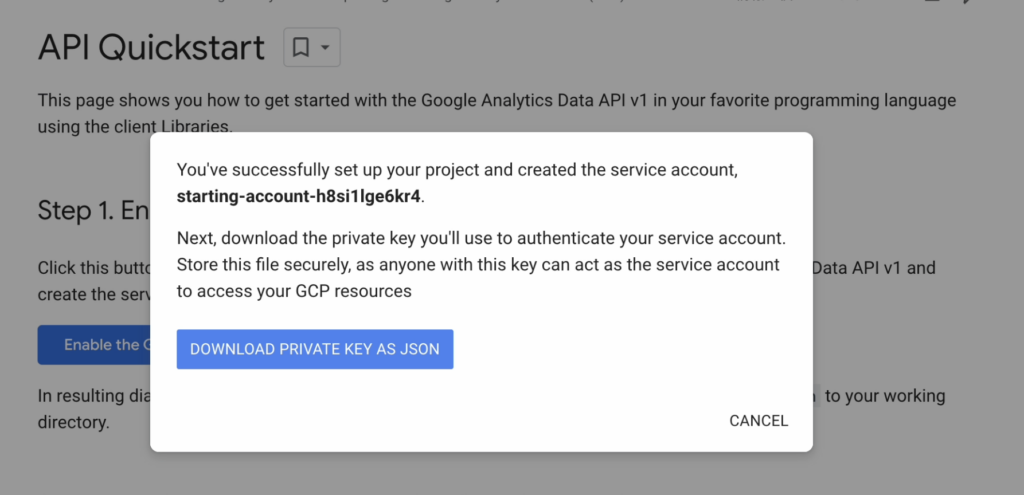Click the 'create the serv' text left of dialog
The image size is (1024, 495).
point(94,295)
